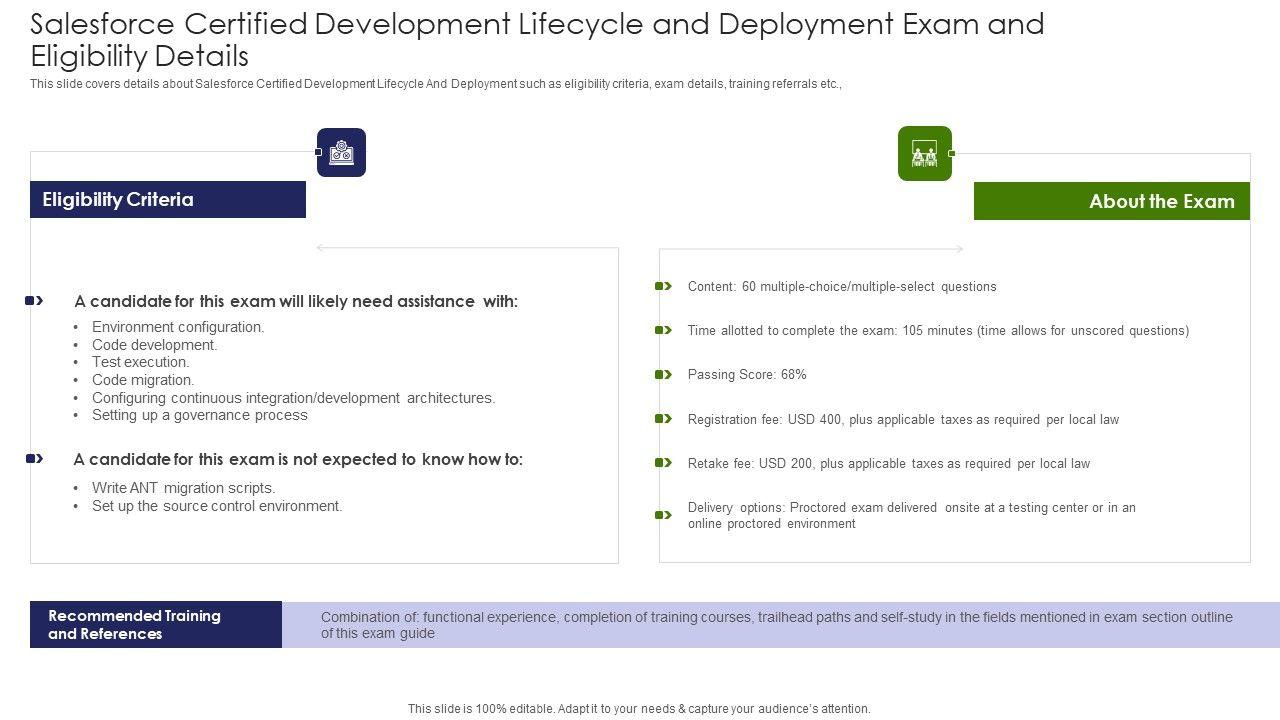Select the "Test execution." bullet
The width and height of the screenshot is (1280, 720).
[141, 362]
